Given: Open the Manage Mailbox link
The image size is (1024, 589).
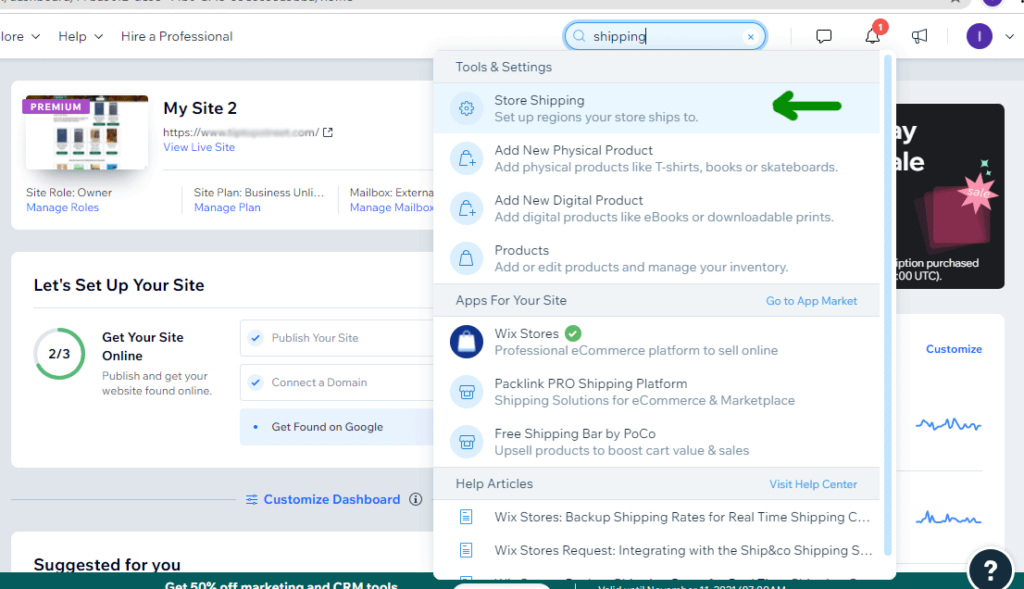Looking at the screenshot, I should pyautogui.click(x=391, y=208).
